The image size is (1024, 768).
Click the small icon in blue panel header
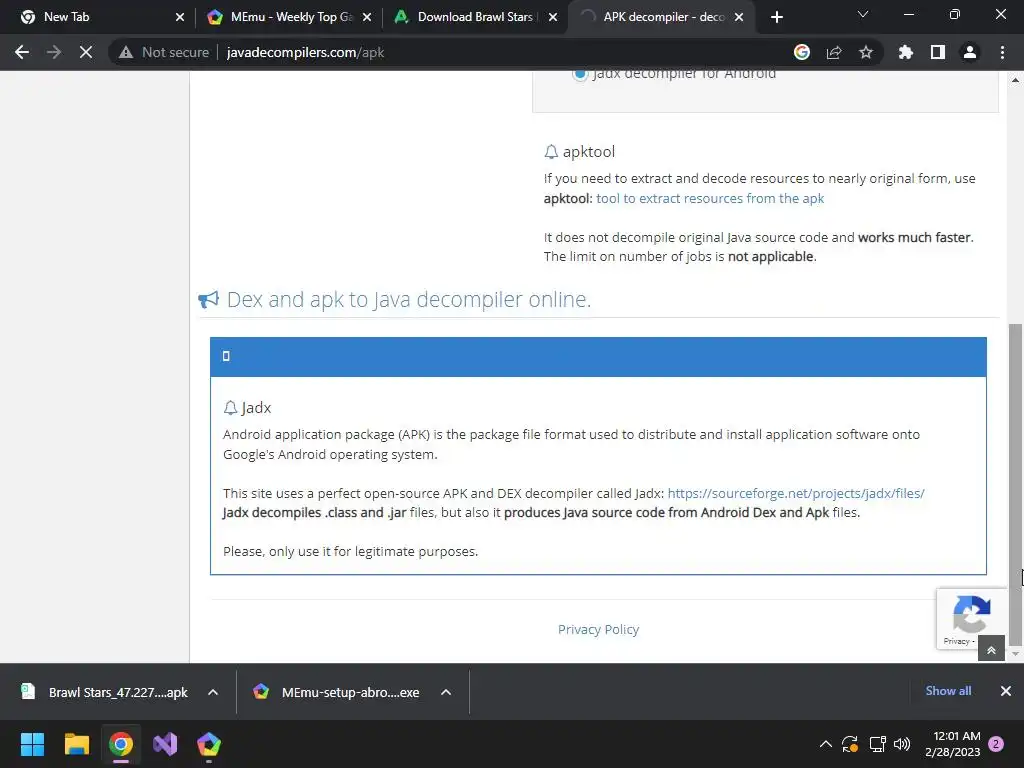point(226,356)
